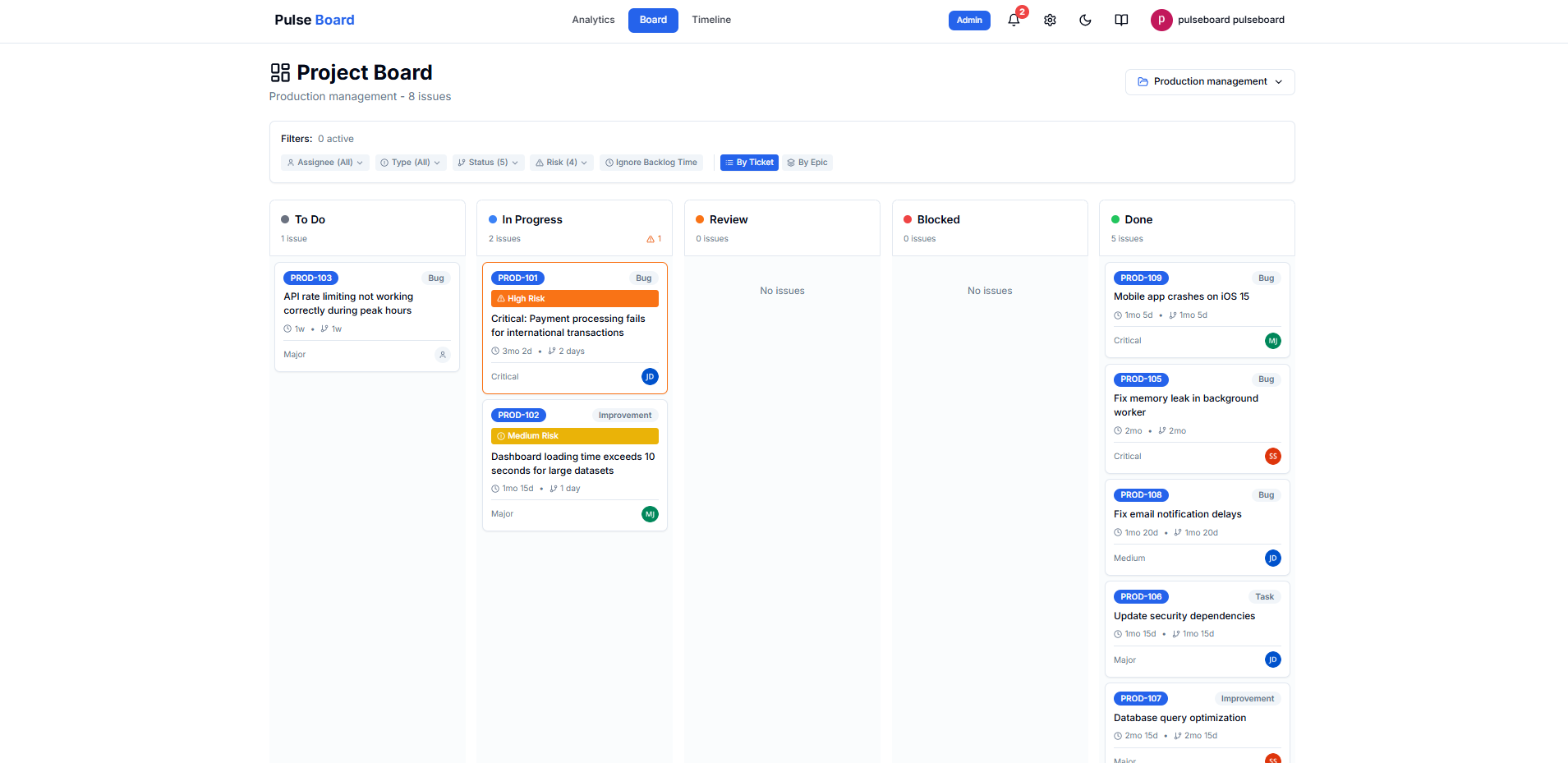The width and height of the screenshot is (1568, 763).
Task: Click the Project Board grid icon
Action: coord(279,72)
